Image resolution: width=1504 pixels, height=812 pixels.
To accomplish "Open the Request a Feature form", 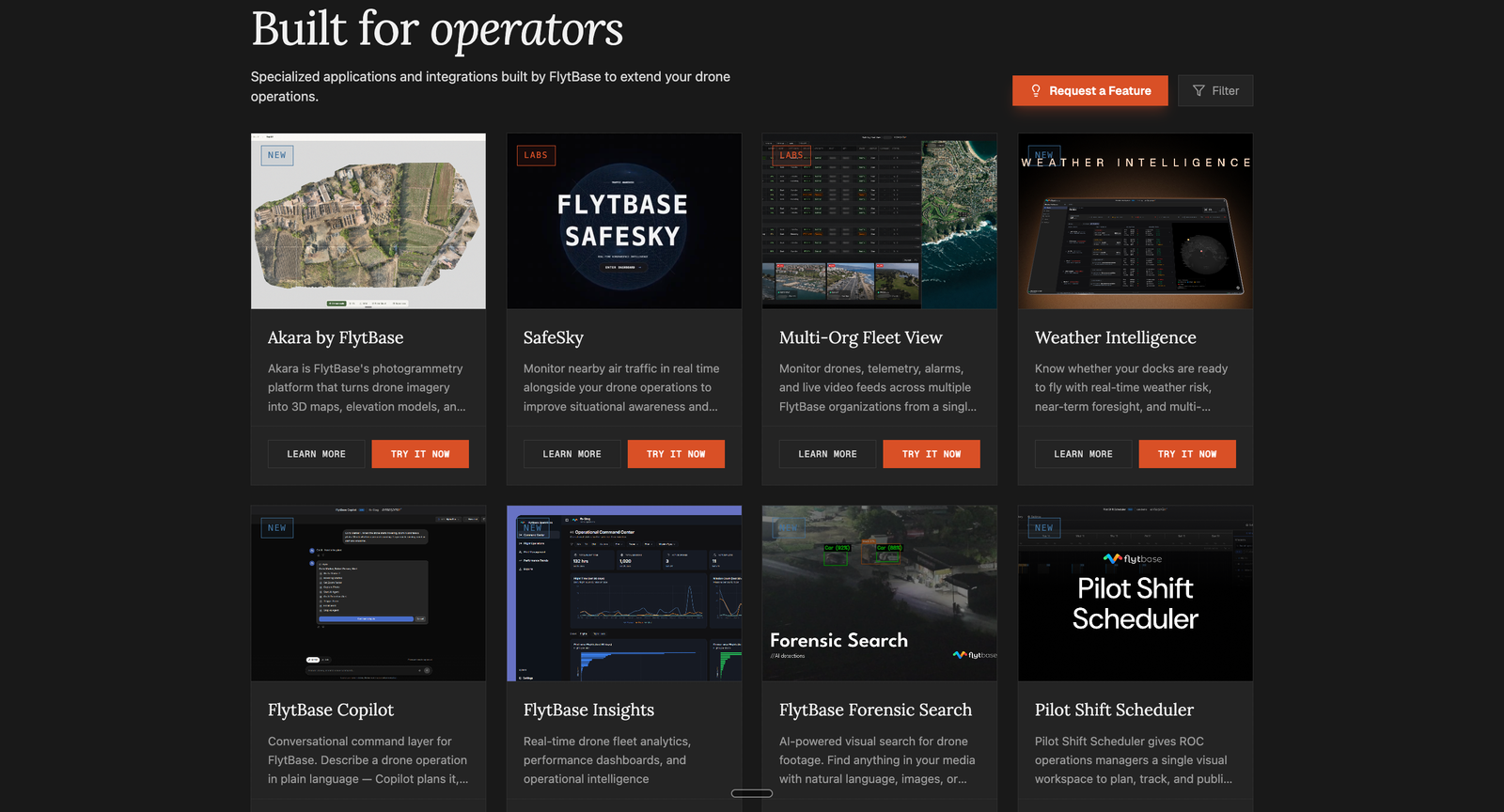I will click(1090, 91).
